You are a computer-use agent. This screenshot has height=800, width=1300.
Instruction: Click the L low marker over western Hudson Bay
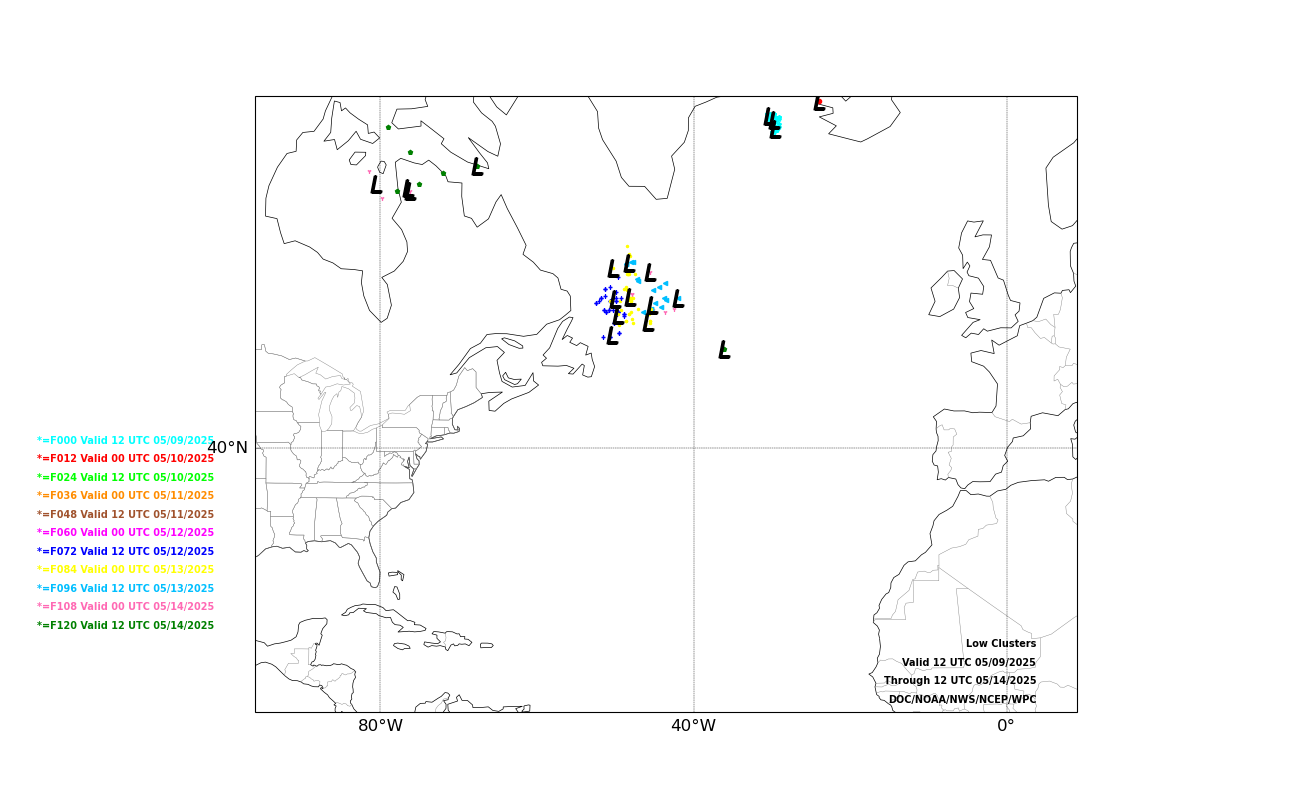point(376,185)
